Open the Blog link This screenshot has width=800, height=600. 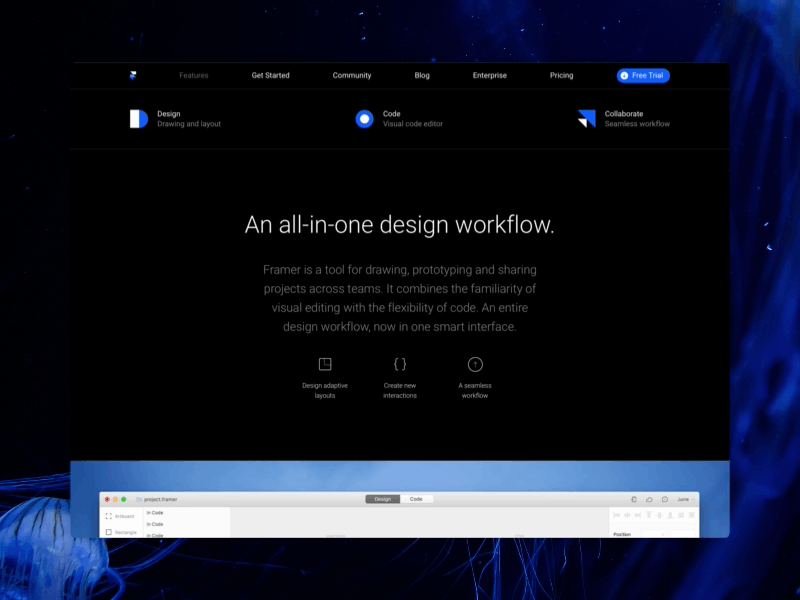tap(422, 76)
